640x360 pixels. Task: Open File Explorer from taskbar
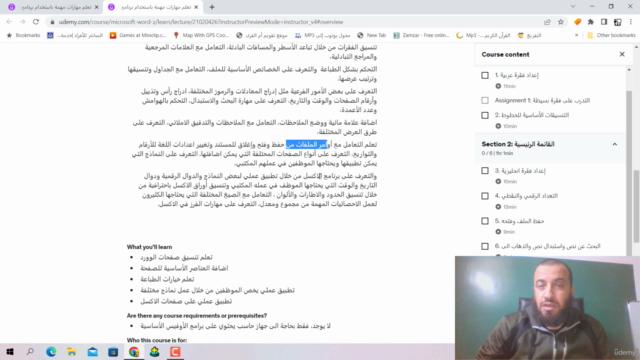tap(72, 351)
